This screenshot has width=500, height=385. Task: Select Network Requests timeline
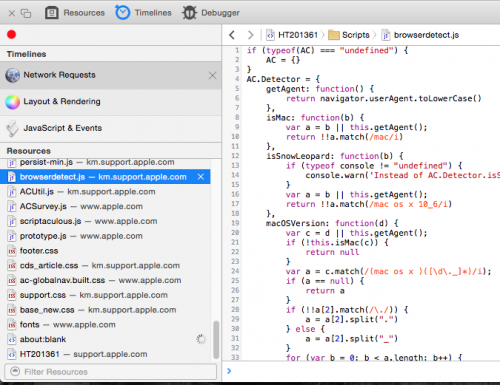110,75
